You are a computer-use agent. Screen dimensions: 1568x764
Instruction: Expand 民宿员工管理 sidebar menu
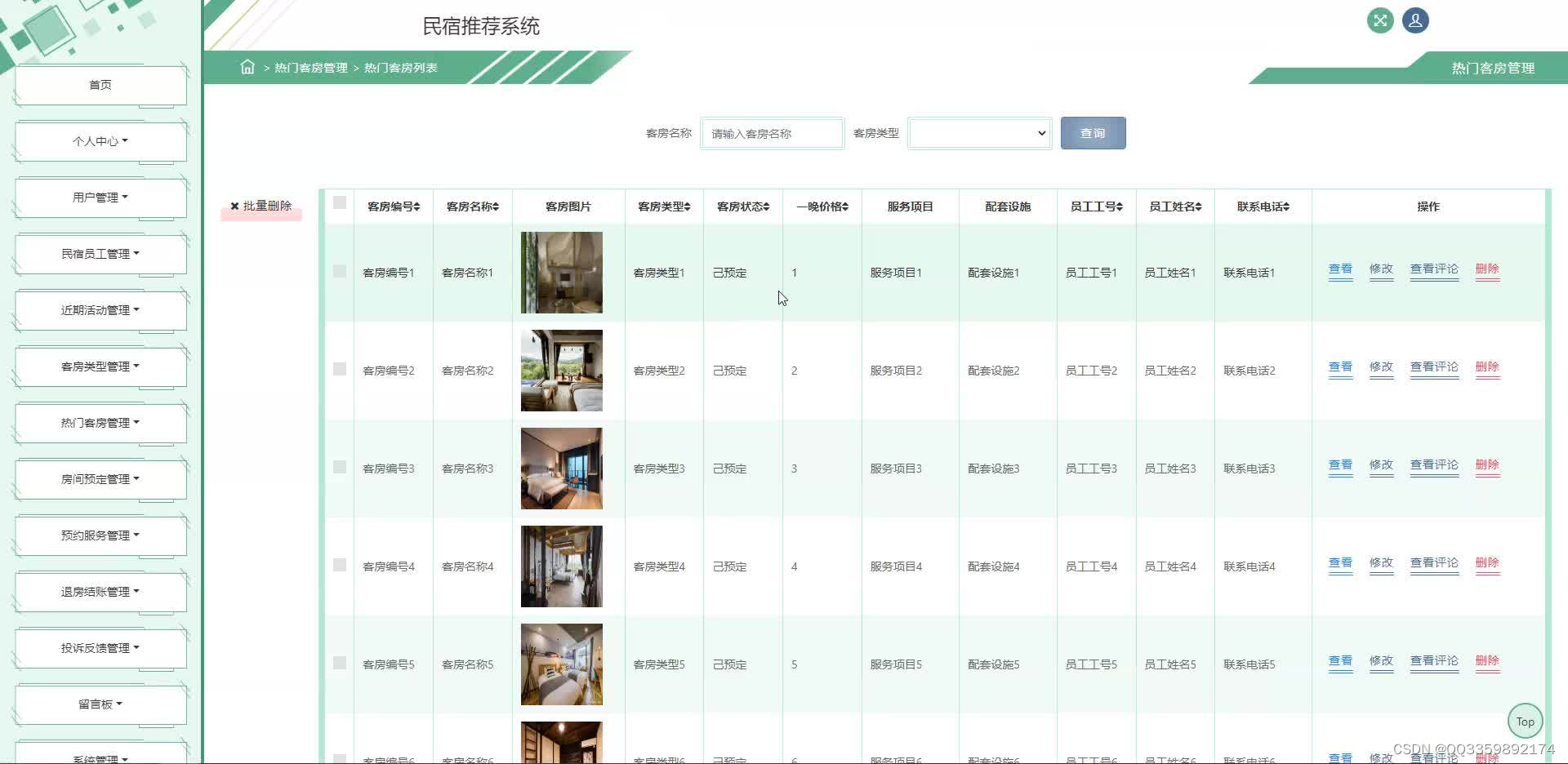click(100, 254)
